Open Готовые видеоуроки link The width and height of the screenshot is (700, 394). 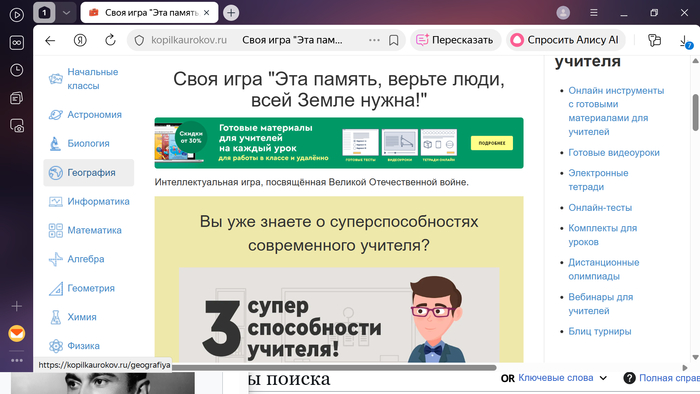tap(614, 153)
